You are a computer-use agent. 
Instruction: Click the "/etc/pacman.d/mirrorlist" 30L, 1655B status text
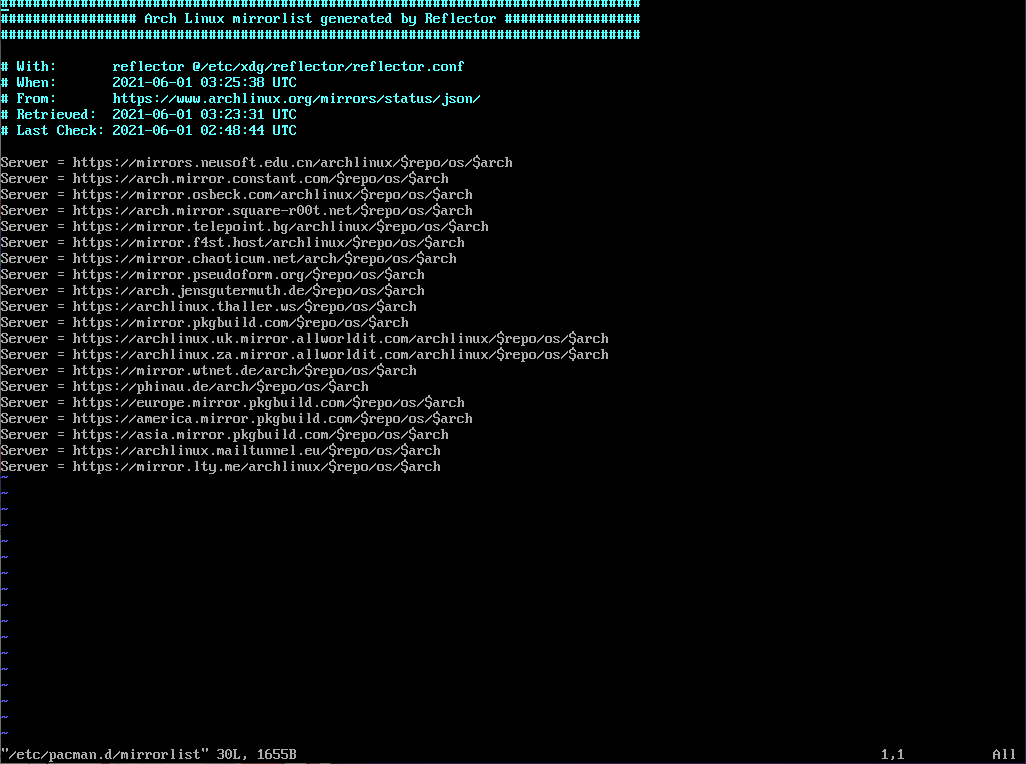(149, 754)
